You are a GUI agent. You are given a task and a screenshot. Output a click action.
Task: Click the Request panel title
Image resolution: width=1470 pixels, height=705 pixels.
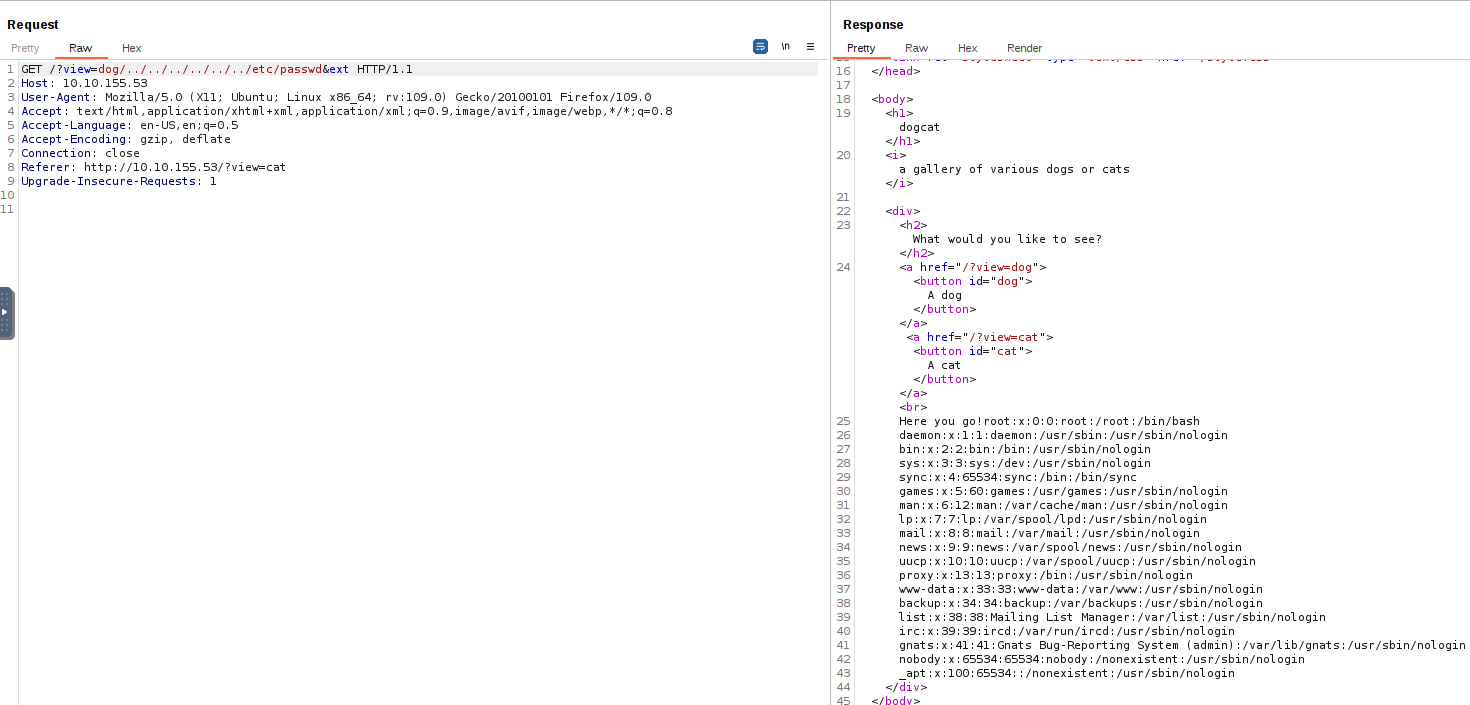(33, 24)
